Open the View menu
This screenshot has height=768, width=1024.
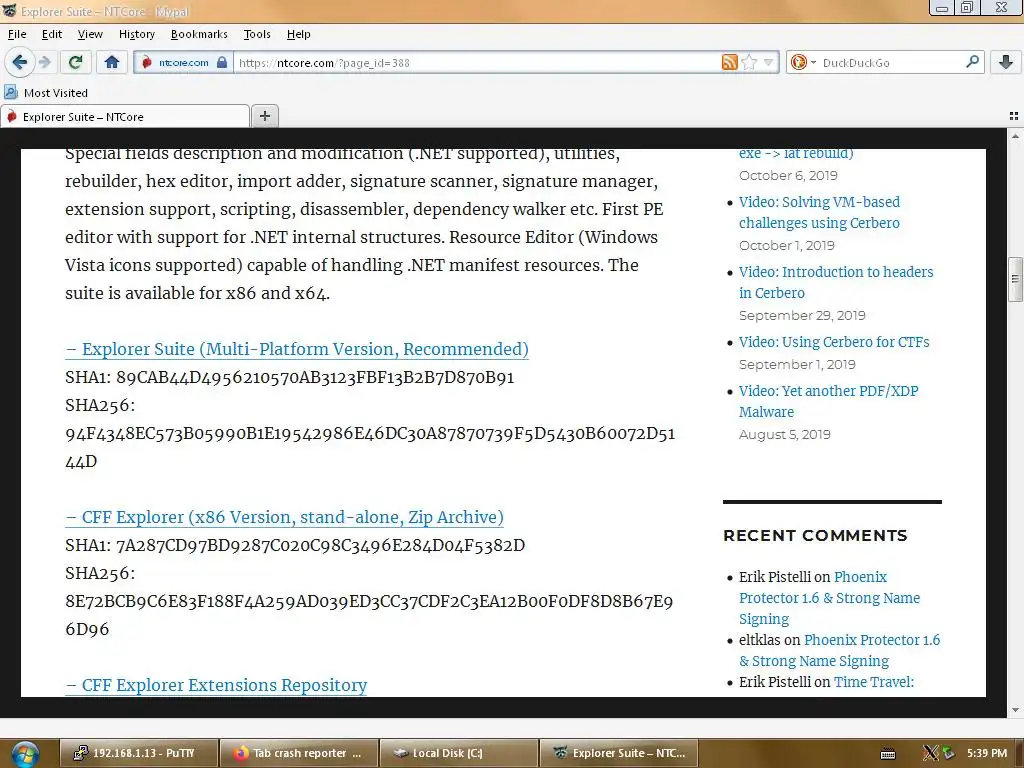(90, 34)
